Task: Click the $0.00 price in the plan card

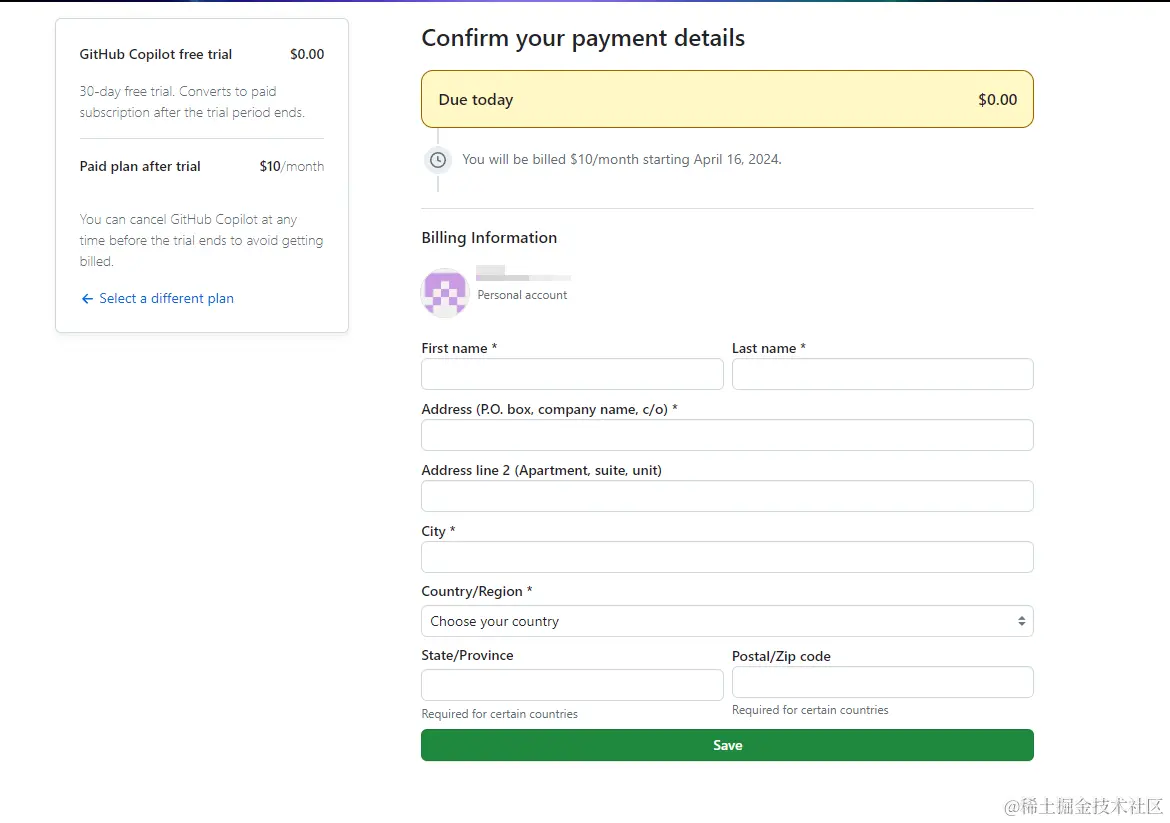Action: (307, 54)
